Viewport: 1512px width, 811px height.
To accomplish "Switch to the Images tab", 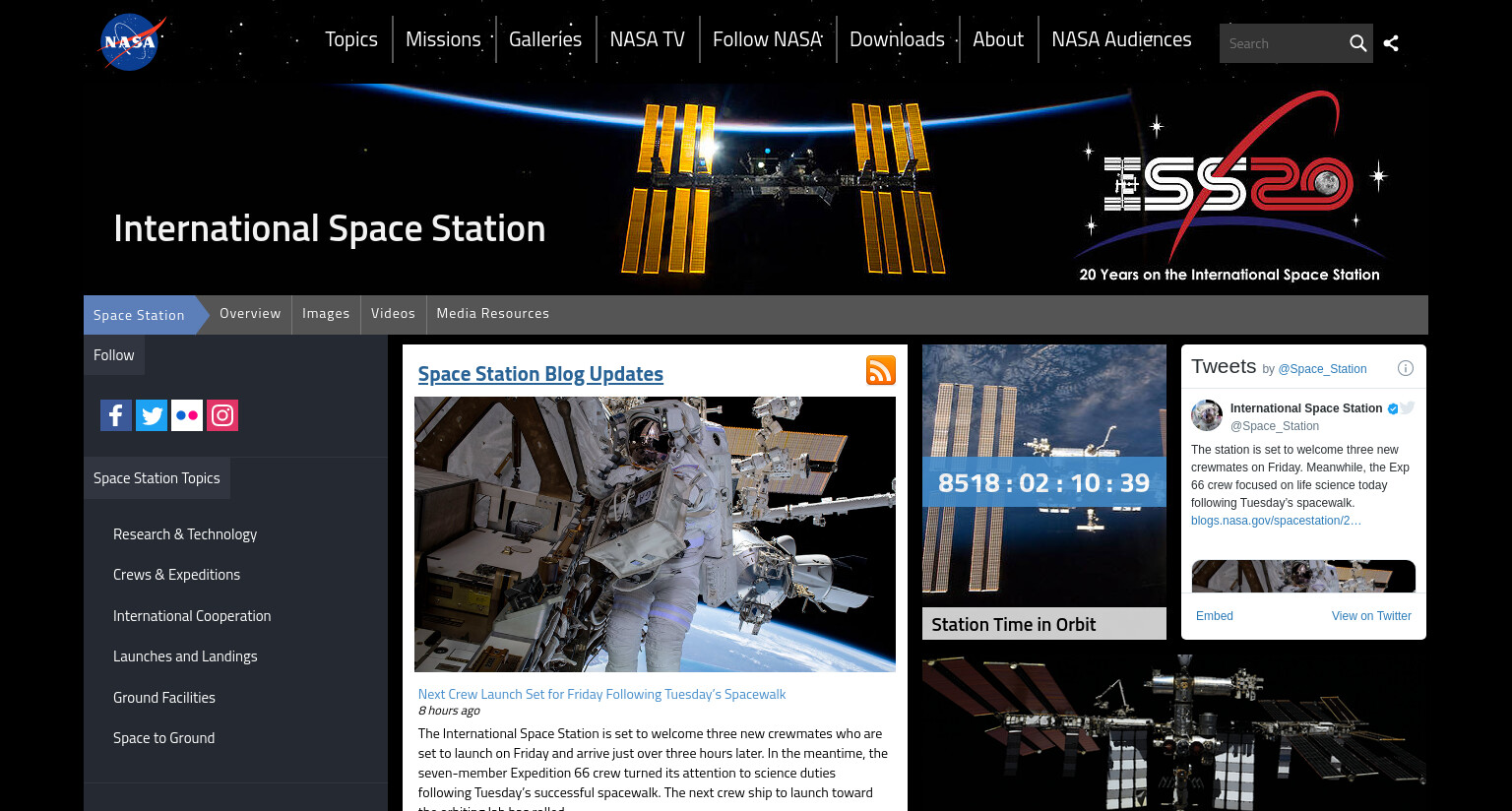I will [326, 314].
